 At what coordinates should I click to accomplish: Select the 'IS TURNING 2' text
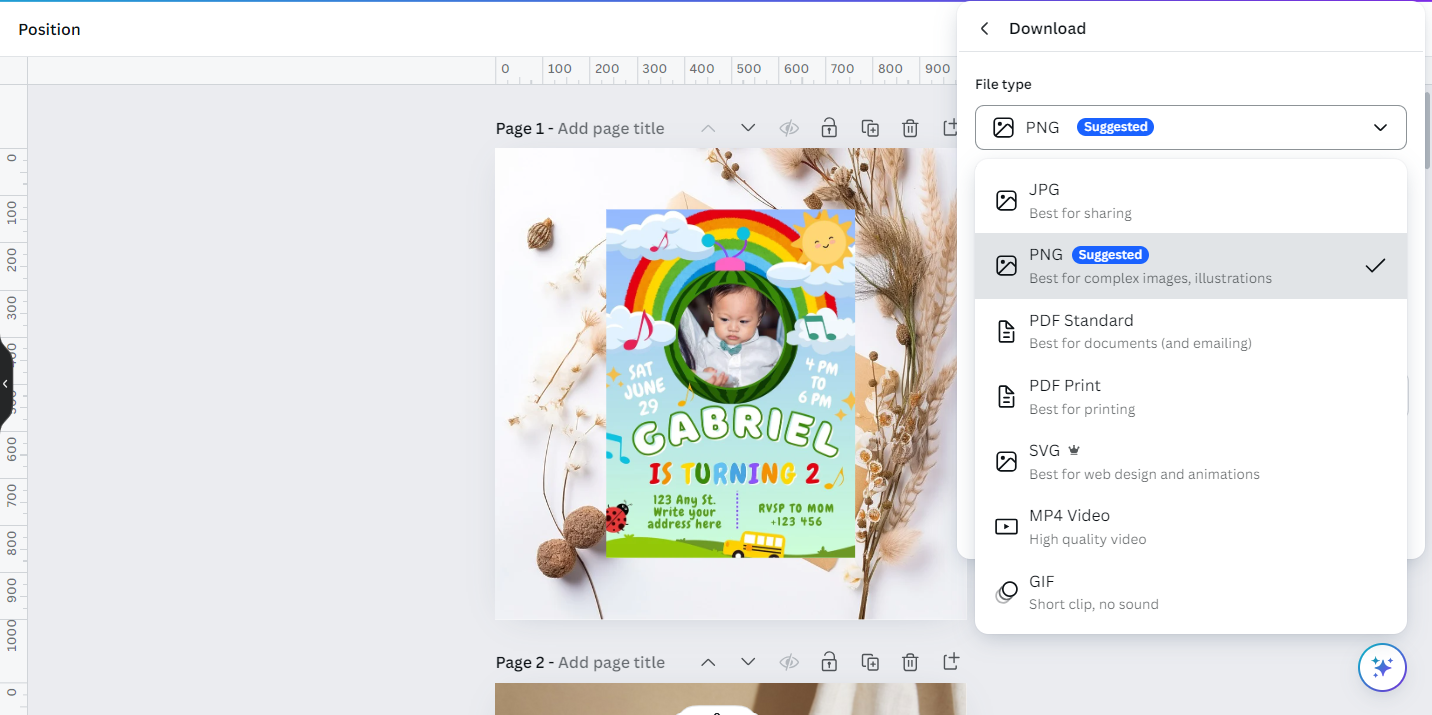point(736,473)
